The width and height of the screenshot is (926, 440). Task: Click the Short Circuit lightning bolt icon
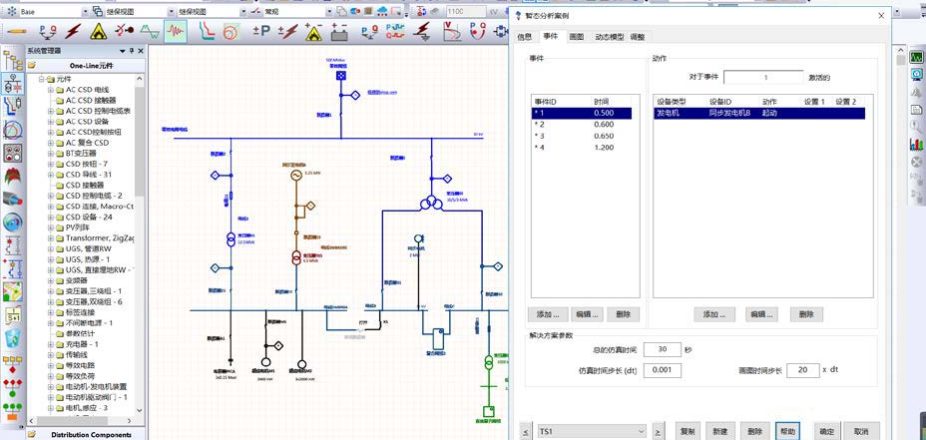pos(71,31)
